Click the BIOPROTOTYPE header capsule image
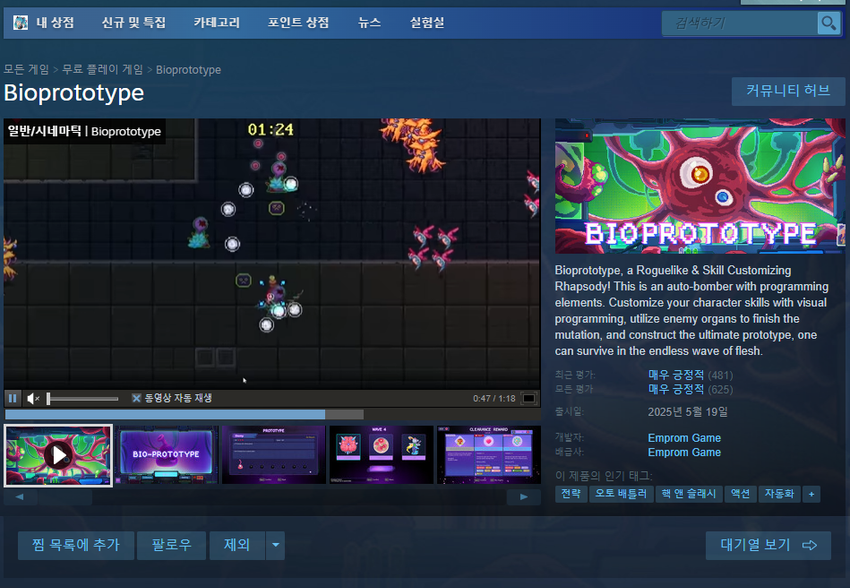This screenshot has height=588, width=850. pos(700,186)
